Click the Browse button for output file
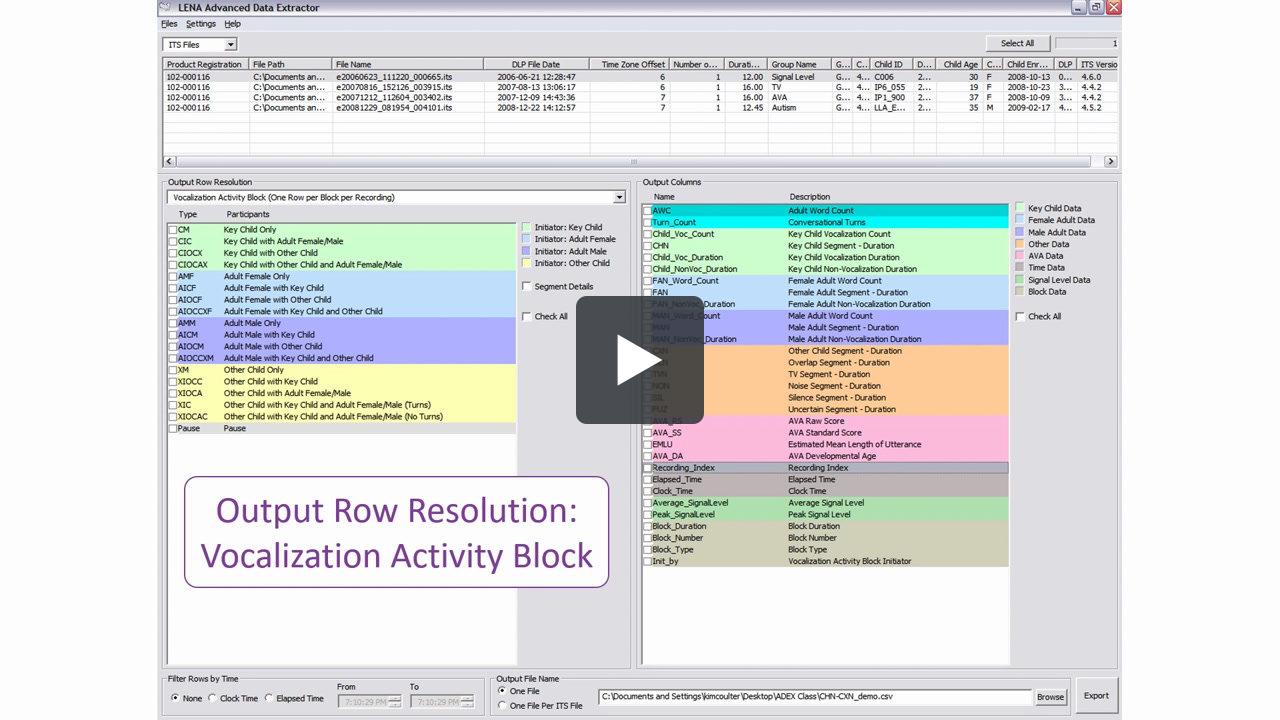The height and width of the screenshot is (720, 1280). [x=1050, y=697]
